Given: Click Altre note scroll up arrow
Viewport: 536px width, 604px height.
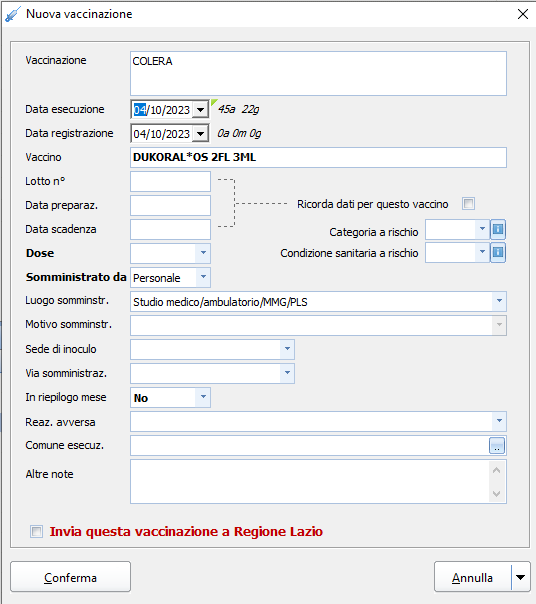Looking at the screenshot, I should click(496, 470).
